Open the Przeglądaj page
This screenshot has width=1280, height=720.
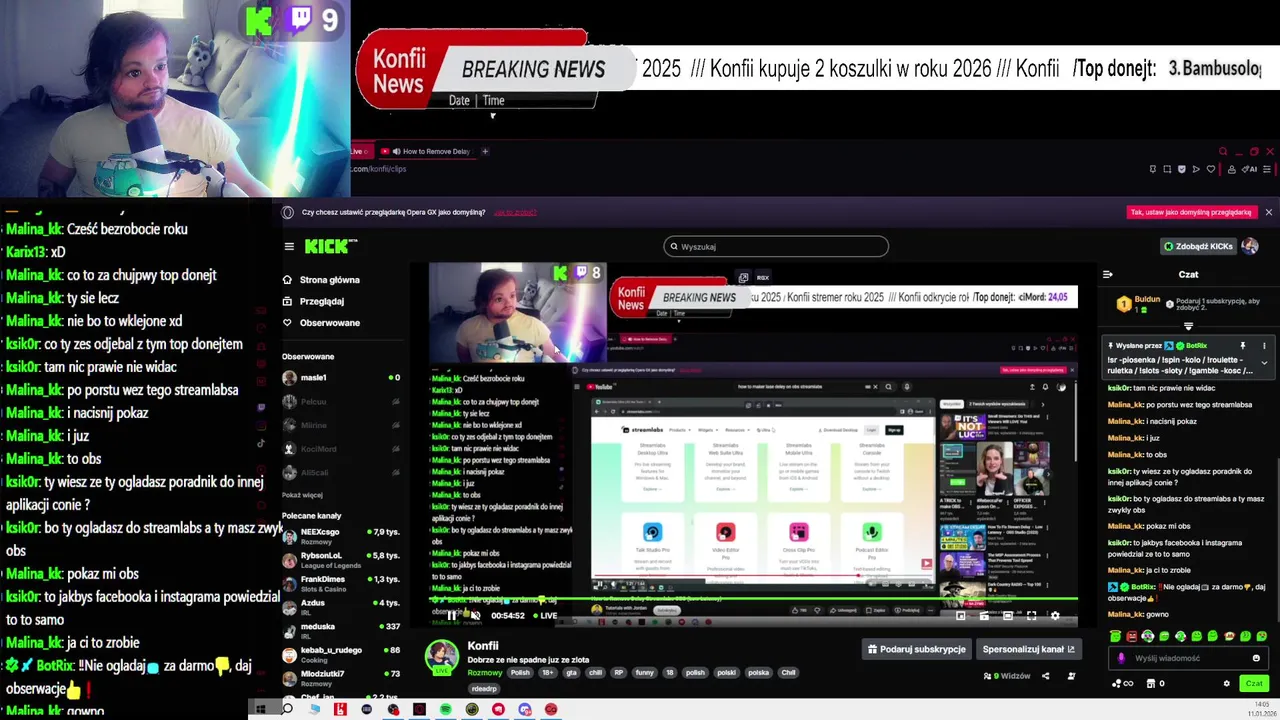[313, 301]
